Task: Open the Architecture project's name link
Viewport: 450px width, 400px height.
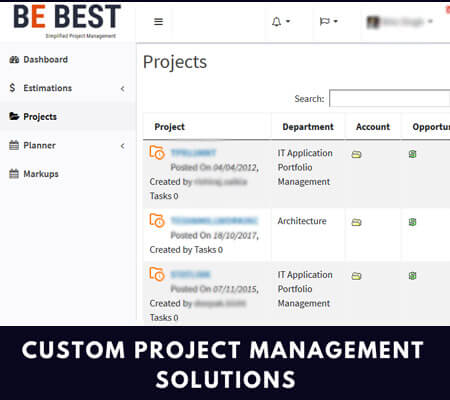Action: (x=214, y=221)
